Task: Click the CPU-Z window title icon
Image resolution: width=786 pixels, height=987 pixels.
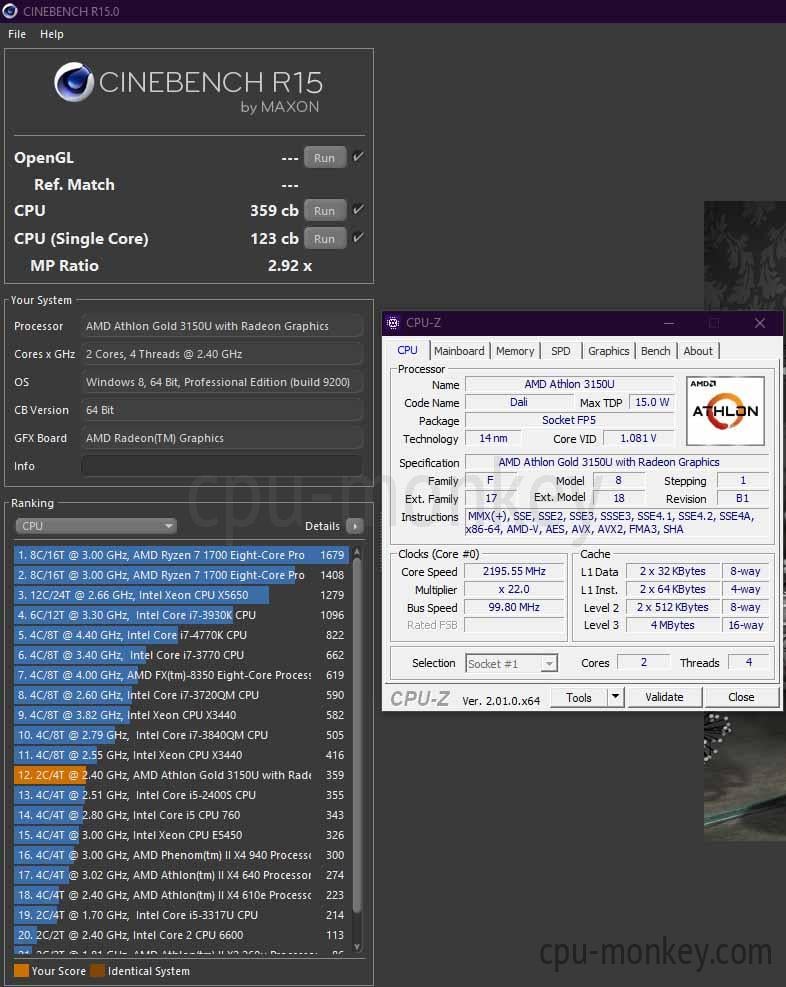Action: point(393,323)
